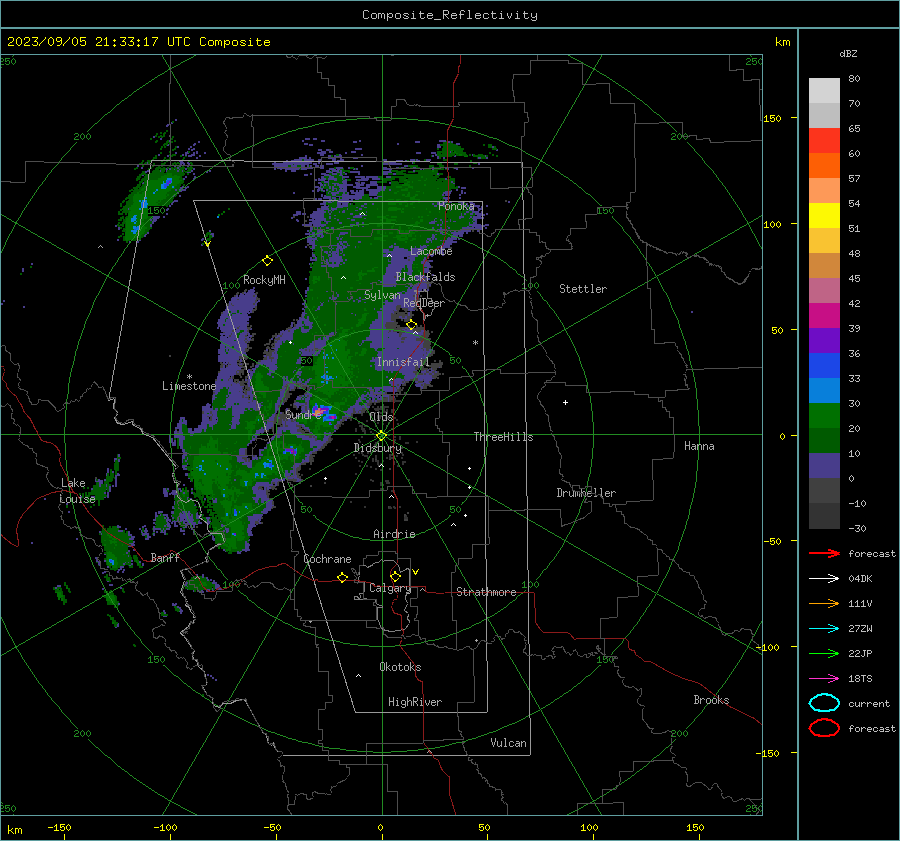Click the light gray 70-80 dBZ swatch
The height and width of the screenshot is (841, 900).
pos(824,91)
